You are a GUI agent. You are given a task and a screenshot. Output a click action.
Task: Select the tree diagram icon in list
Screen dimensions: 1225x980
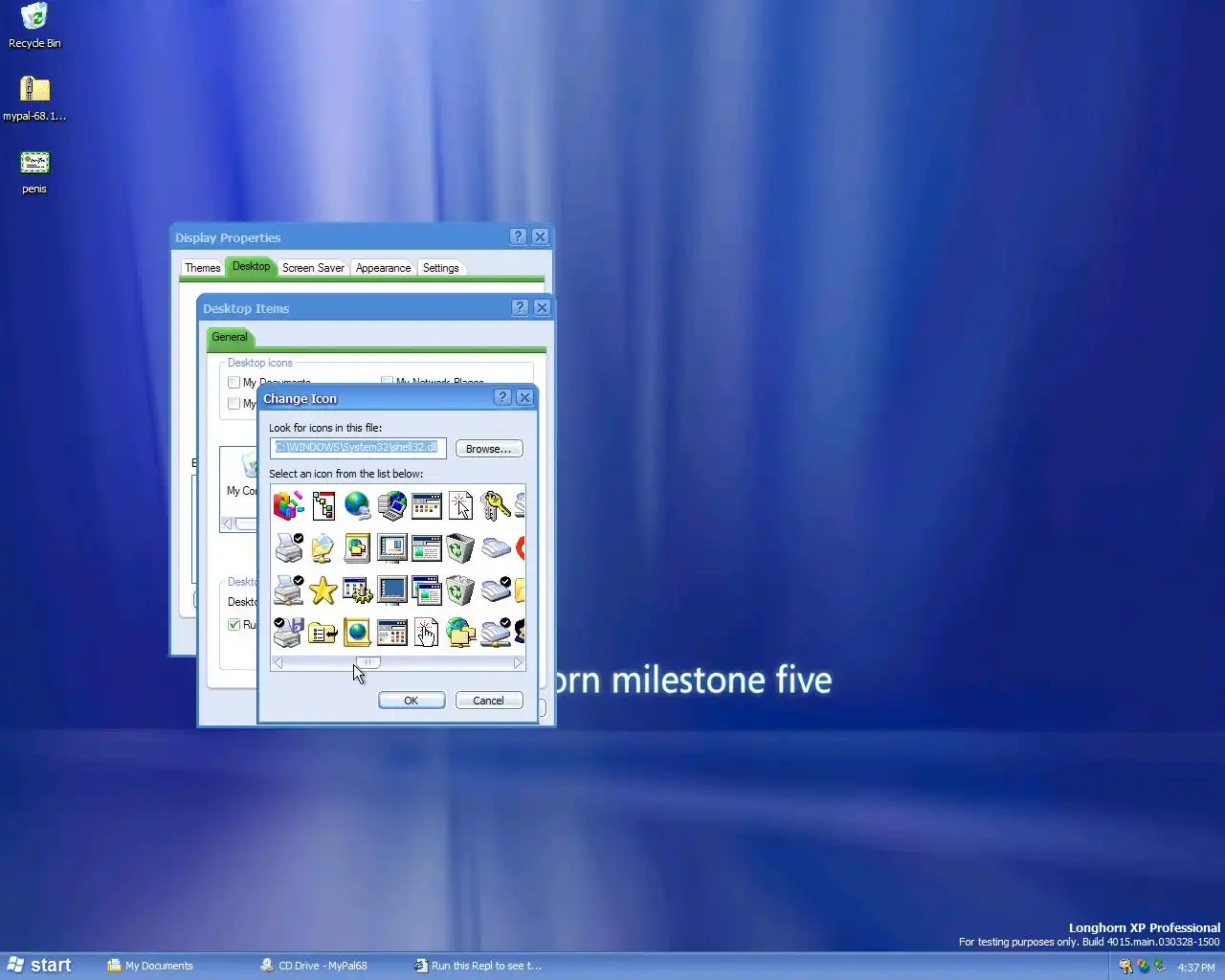tap(323, 505)
